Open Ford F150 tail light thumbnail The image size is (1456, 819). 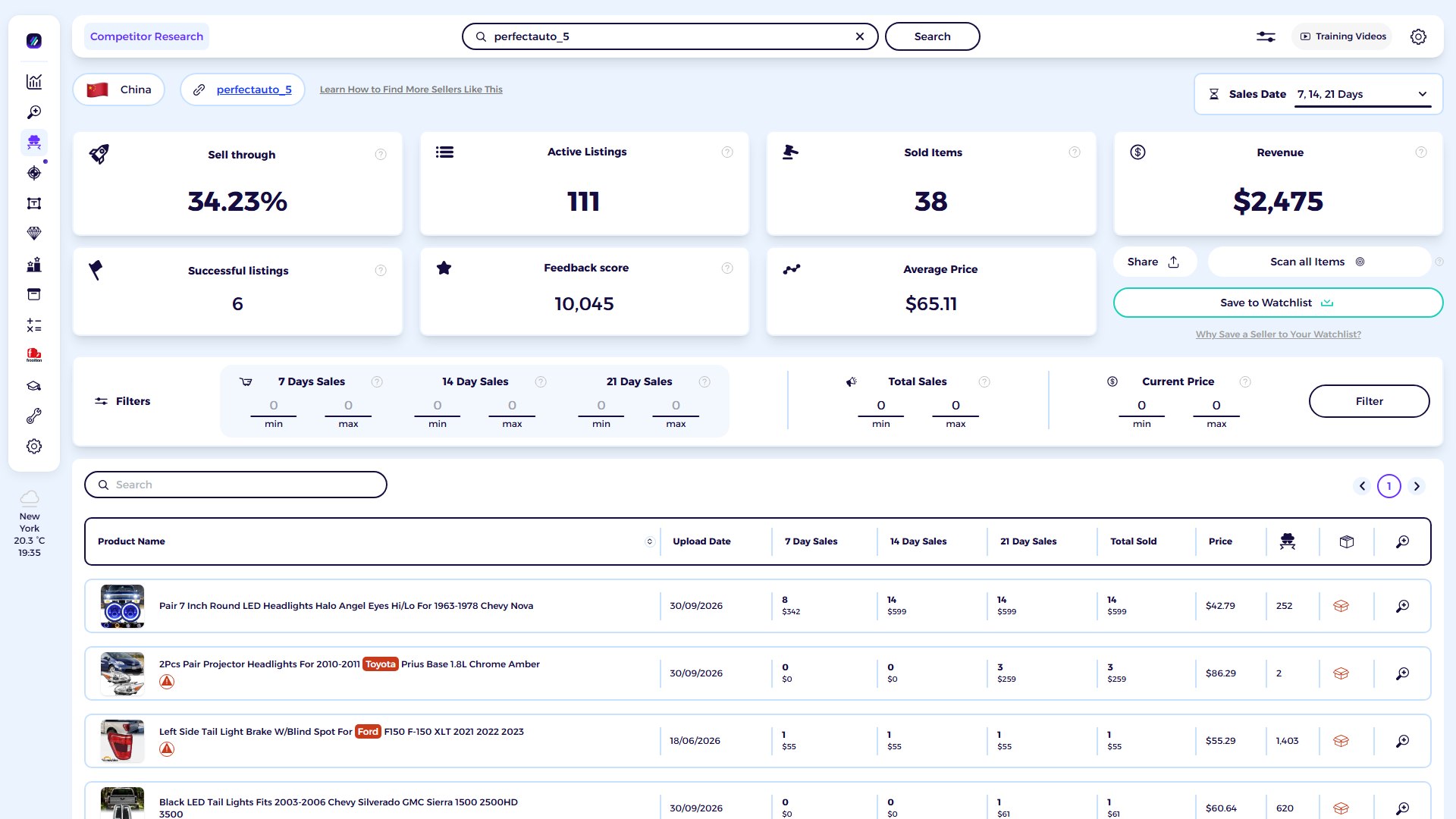pyautogui.click(x=122, y=741)
